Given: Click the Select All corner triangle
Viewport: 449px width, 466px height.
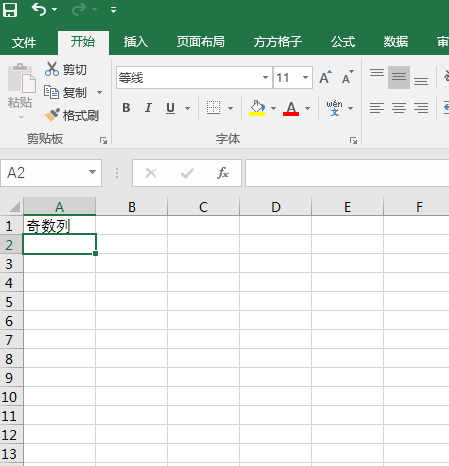Looking at the screenshot, I should (x=15, y=207).
